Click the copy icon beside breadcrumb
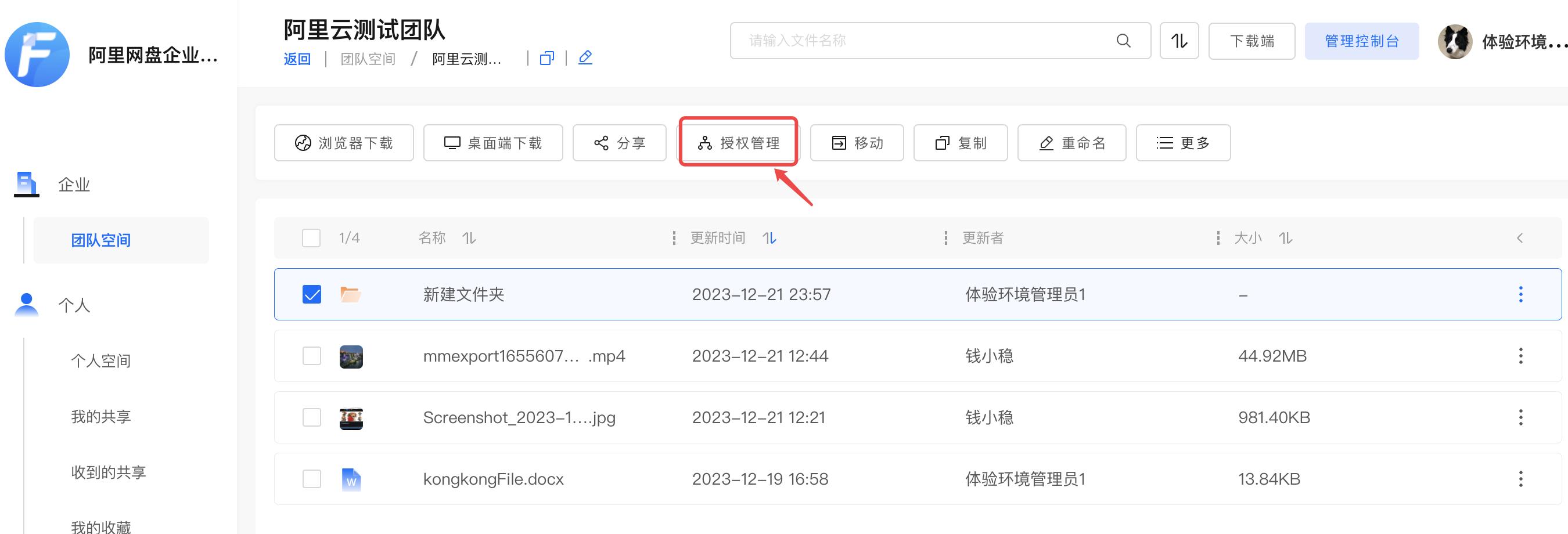Viewport: 1568px width, 534px height. tap(546, 59)
